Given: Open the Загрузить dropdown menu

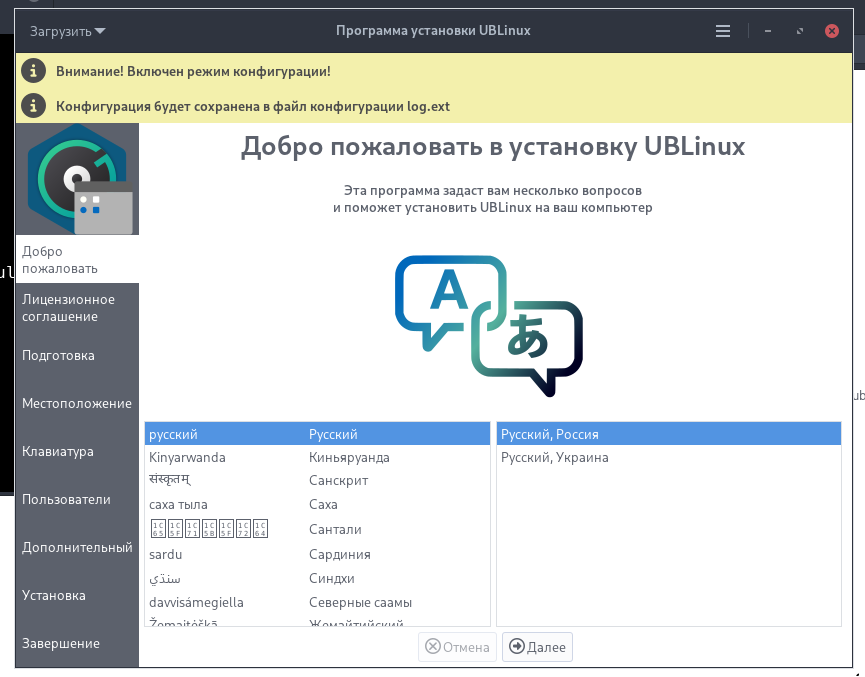Looking at the screenshot, I should coord(67,31).
